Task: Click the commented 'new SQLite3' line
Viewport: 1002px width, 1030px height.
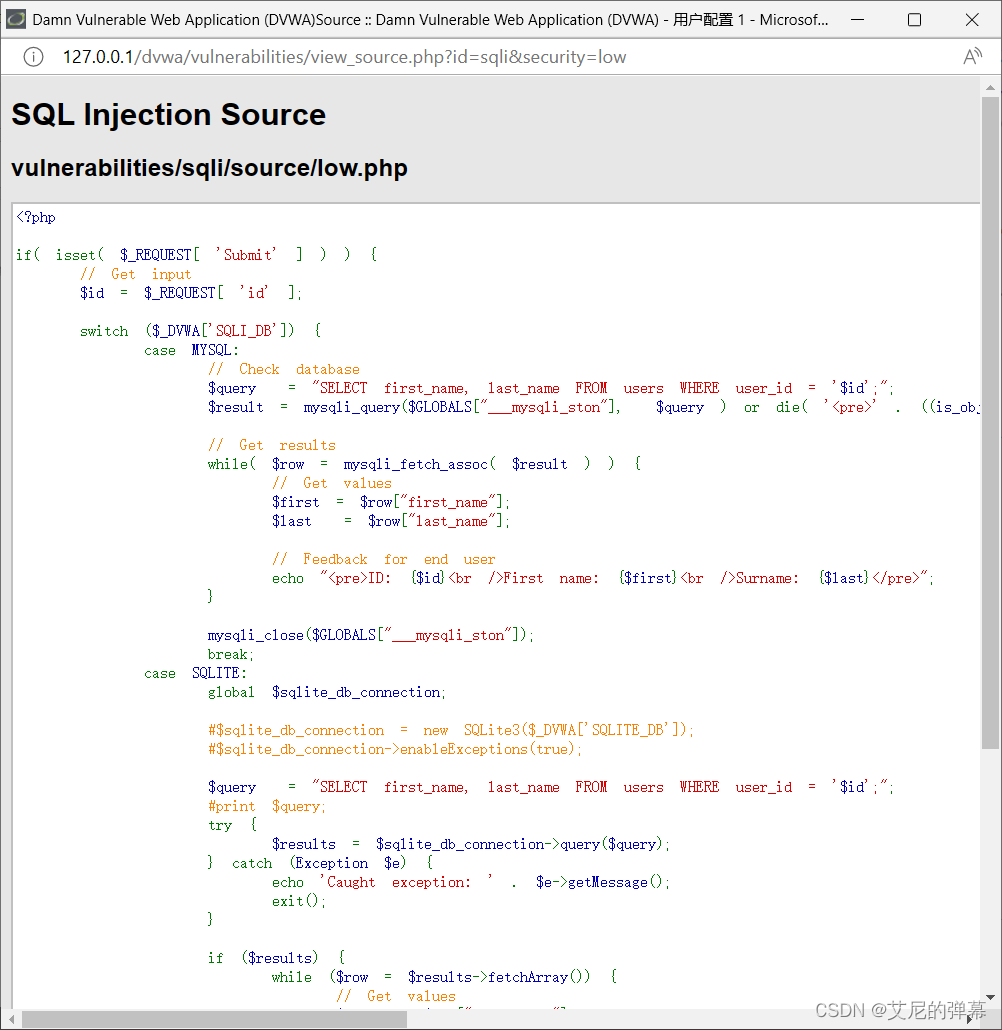Action: coord(451,730)
